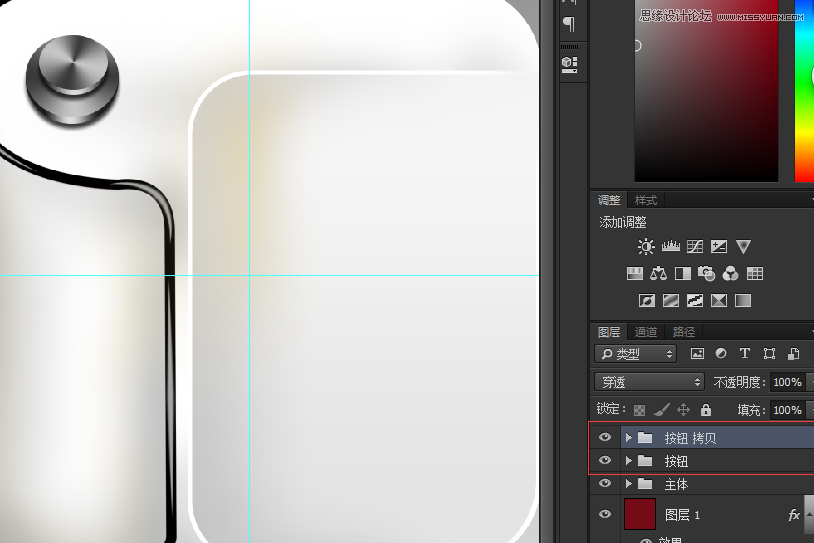Add a Photo Filter adjustment (camera icon)
The image size is (814, 543).
tap(706, 274)
